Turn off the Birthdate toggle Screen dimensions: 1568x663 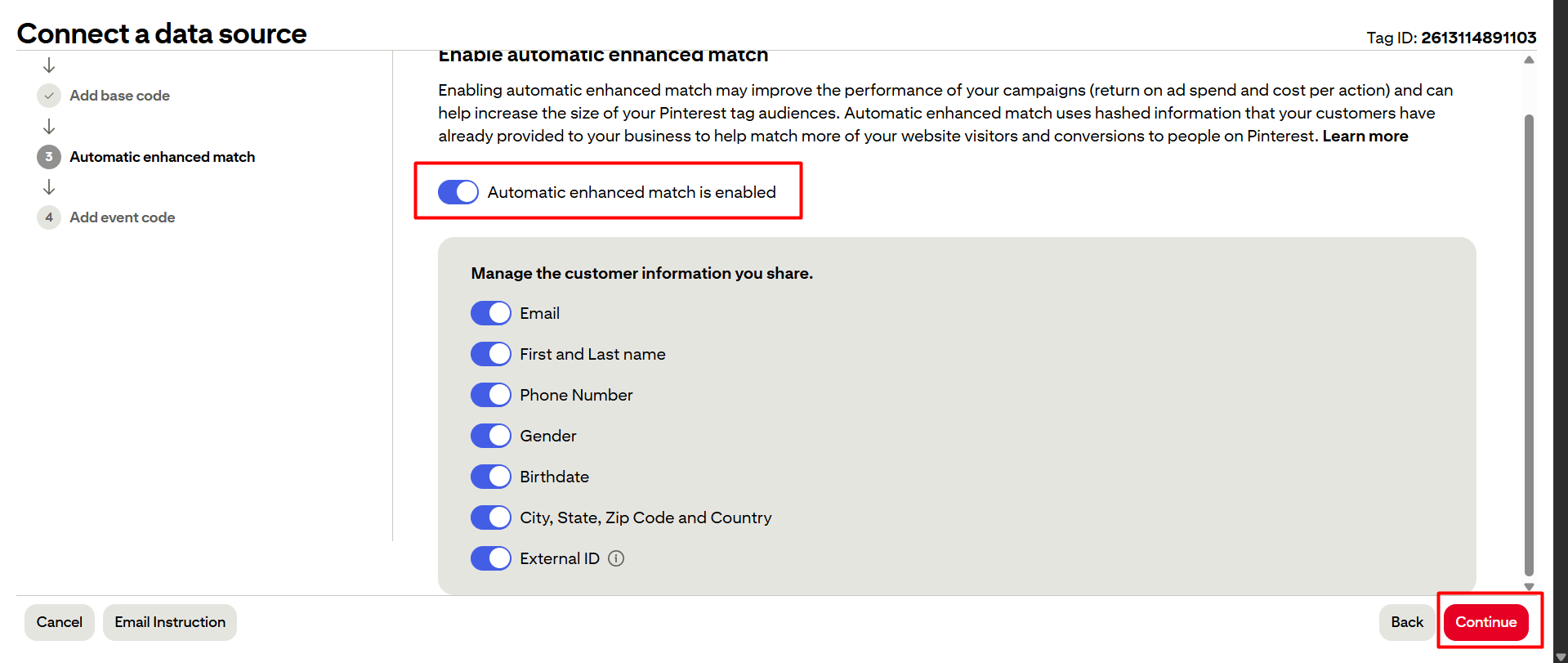point(491,477)
